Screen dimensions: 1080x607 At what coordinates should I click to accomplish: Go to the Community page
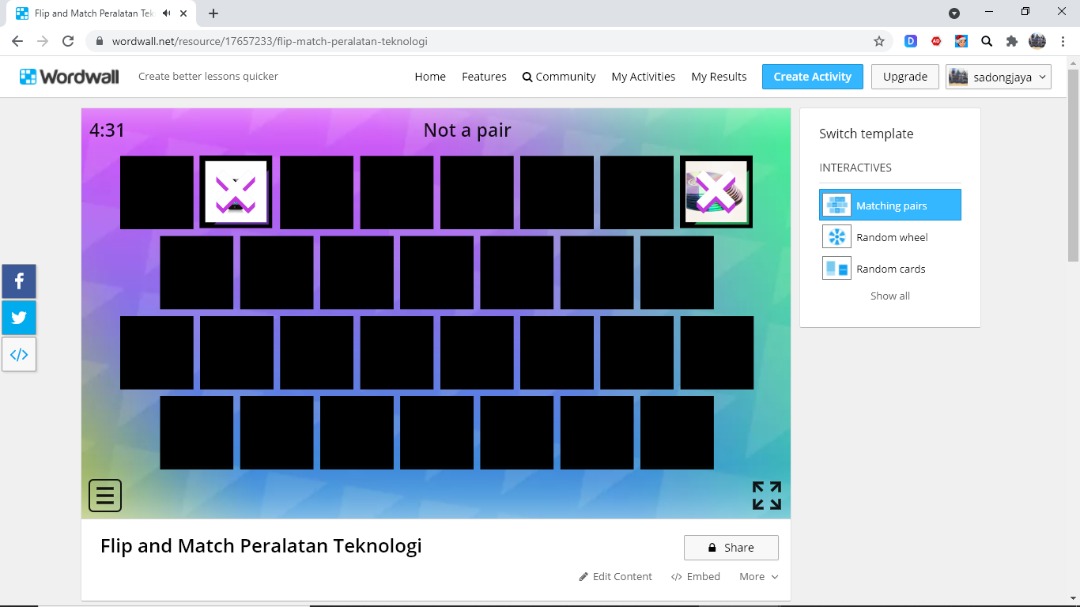tap(559, 77)
